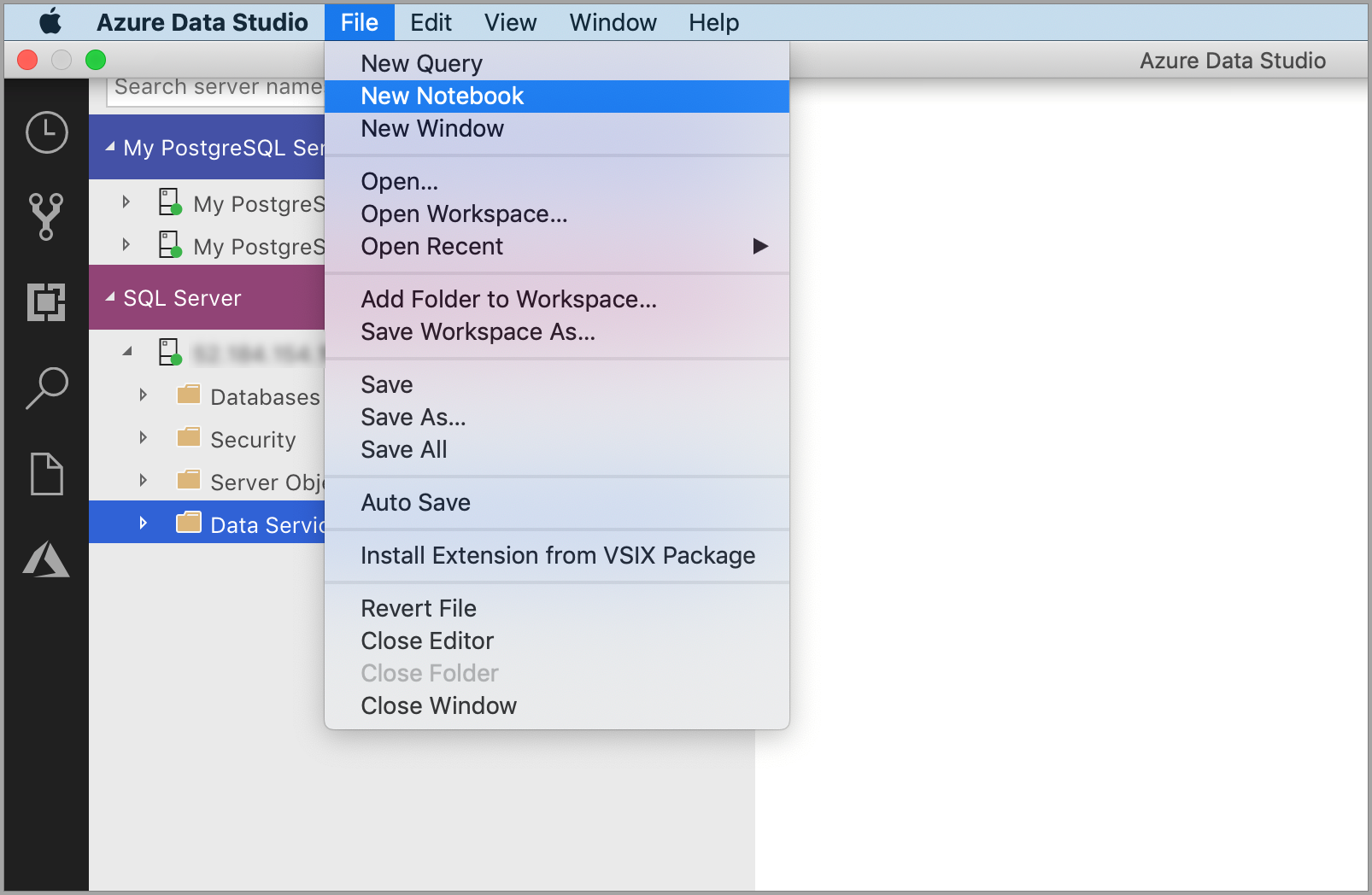The image size is (1372, 895).
Task: Click the green zoom window button
Action: [x=96, y=60]
